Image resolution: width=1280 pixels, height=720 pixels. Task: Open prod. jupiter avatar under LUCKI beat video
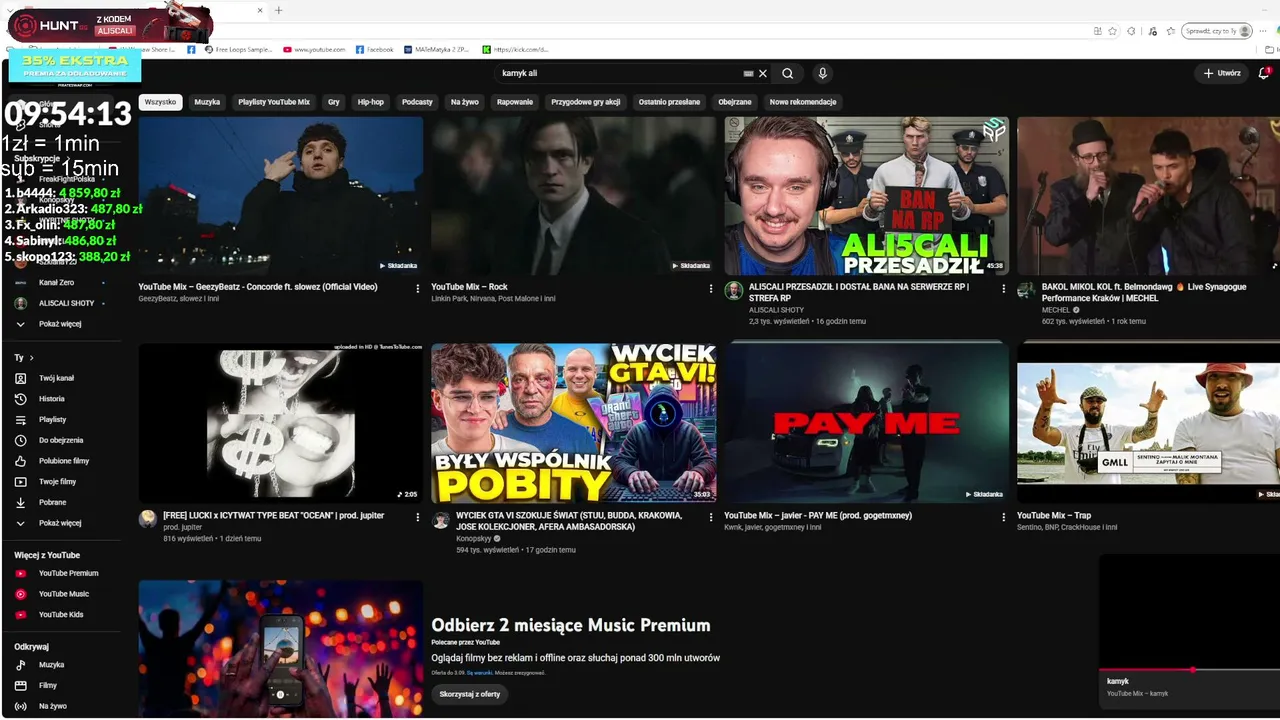pyautogui.click(x=148, y=518)
